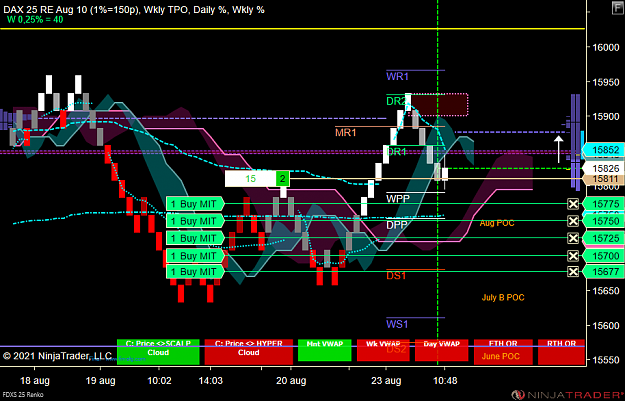Click the Mnt VWAP status box
Image resolution: width=625 pixels, height=401 pixels.
pos(324,350)
